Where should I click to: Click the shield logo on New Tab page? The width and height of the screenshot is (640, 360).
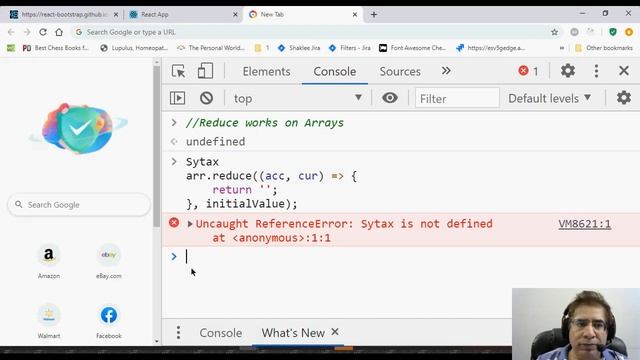point(78,128)
